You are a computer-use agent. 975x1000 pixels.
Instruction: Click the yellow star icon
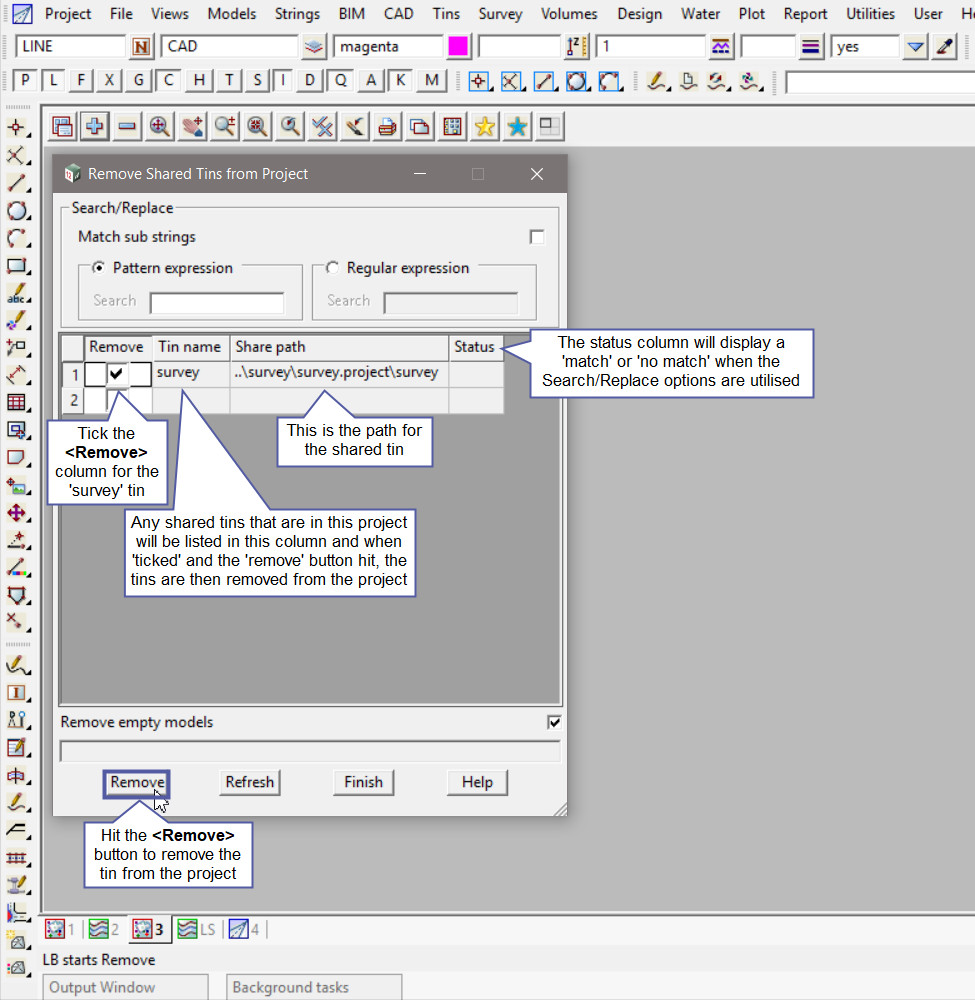pos(485,126)
